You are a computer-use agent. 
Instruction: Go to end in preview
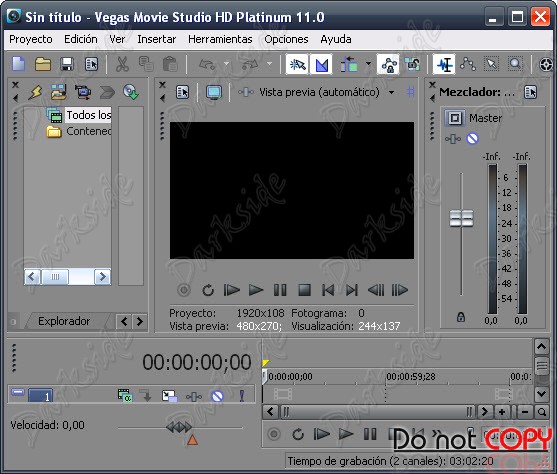point(352,290)
